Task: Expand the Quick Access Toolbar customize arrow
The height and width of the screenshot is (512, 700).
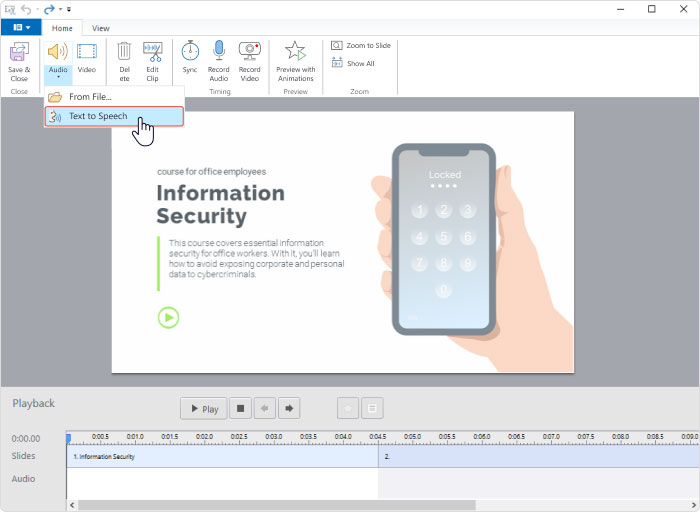Action: coord(69,9)
